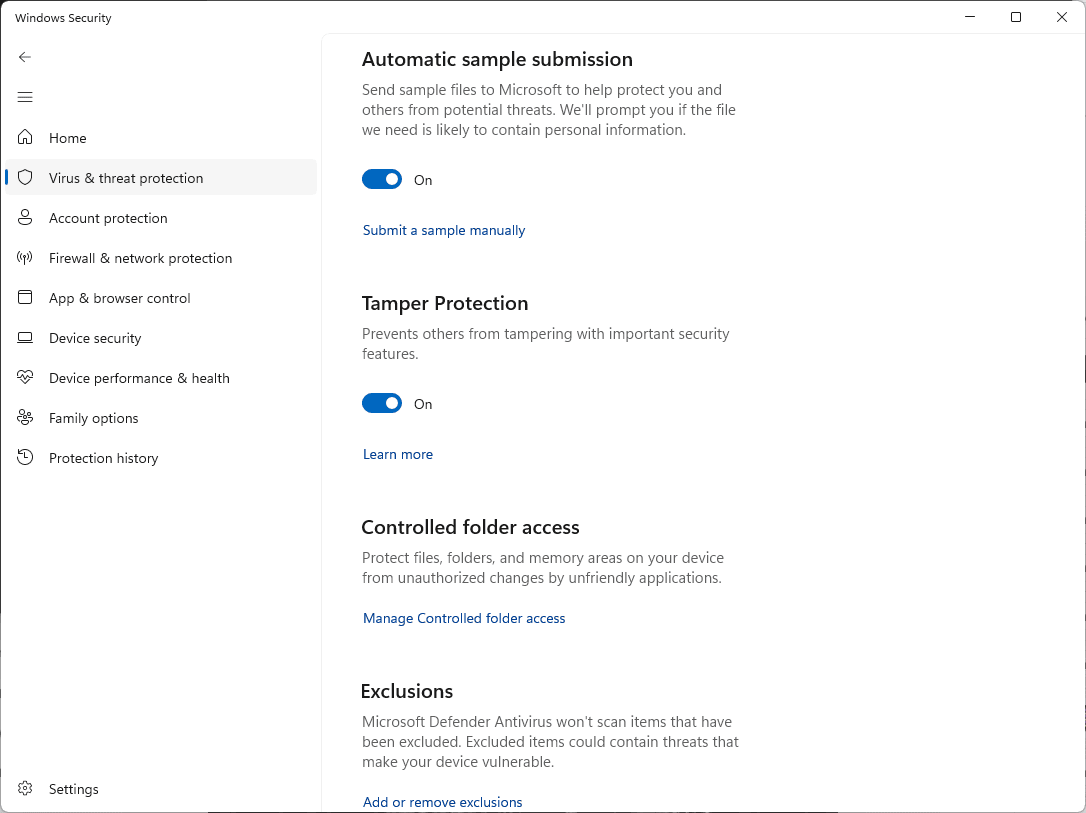Viewport: 1086px width, 813px height.
Task: Open Device performance & health
Action: click(x=161, y=378)
